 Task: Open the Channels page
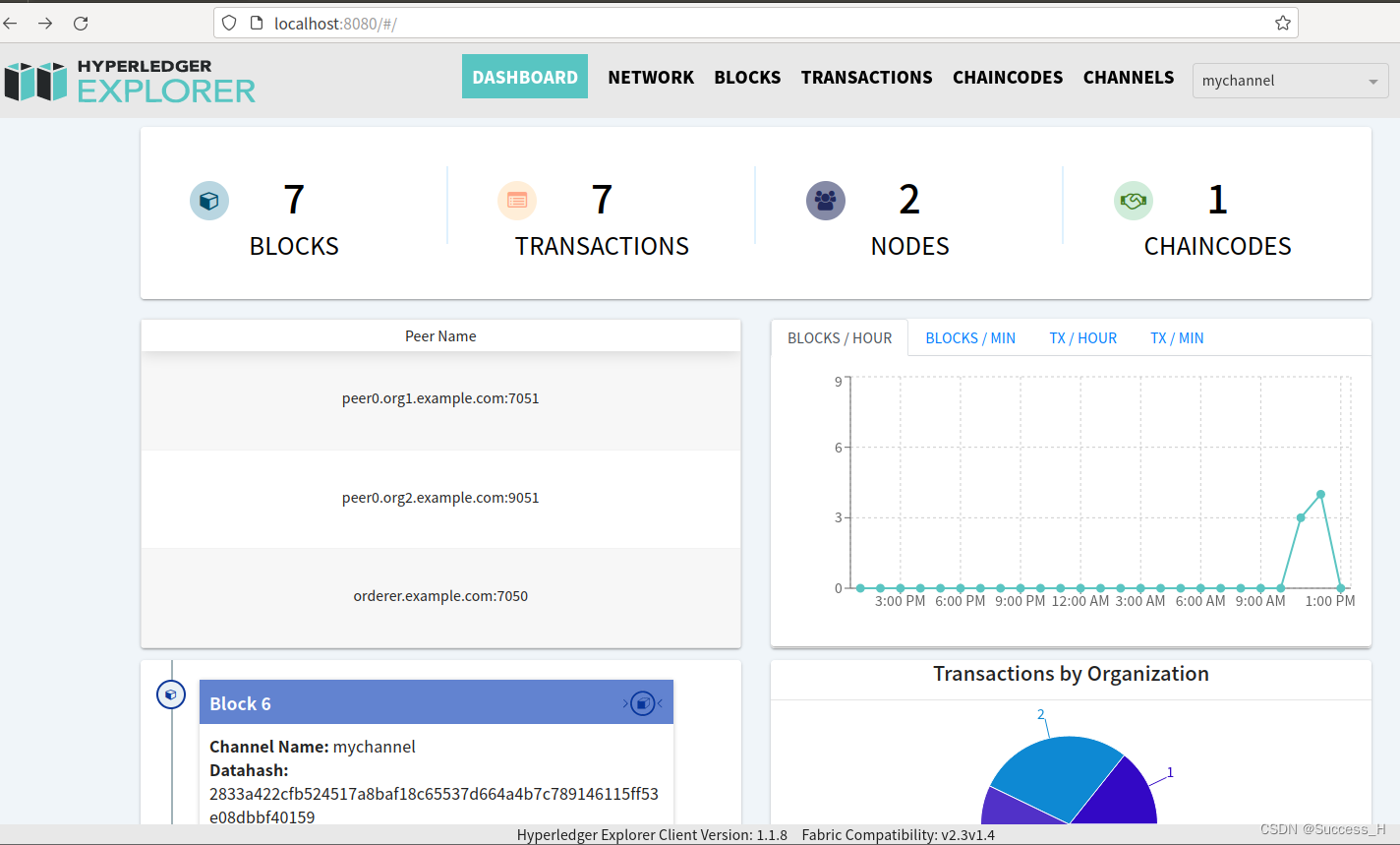1129,77
